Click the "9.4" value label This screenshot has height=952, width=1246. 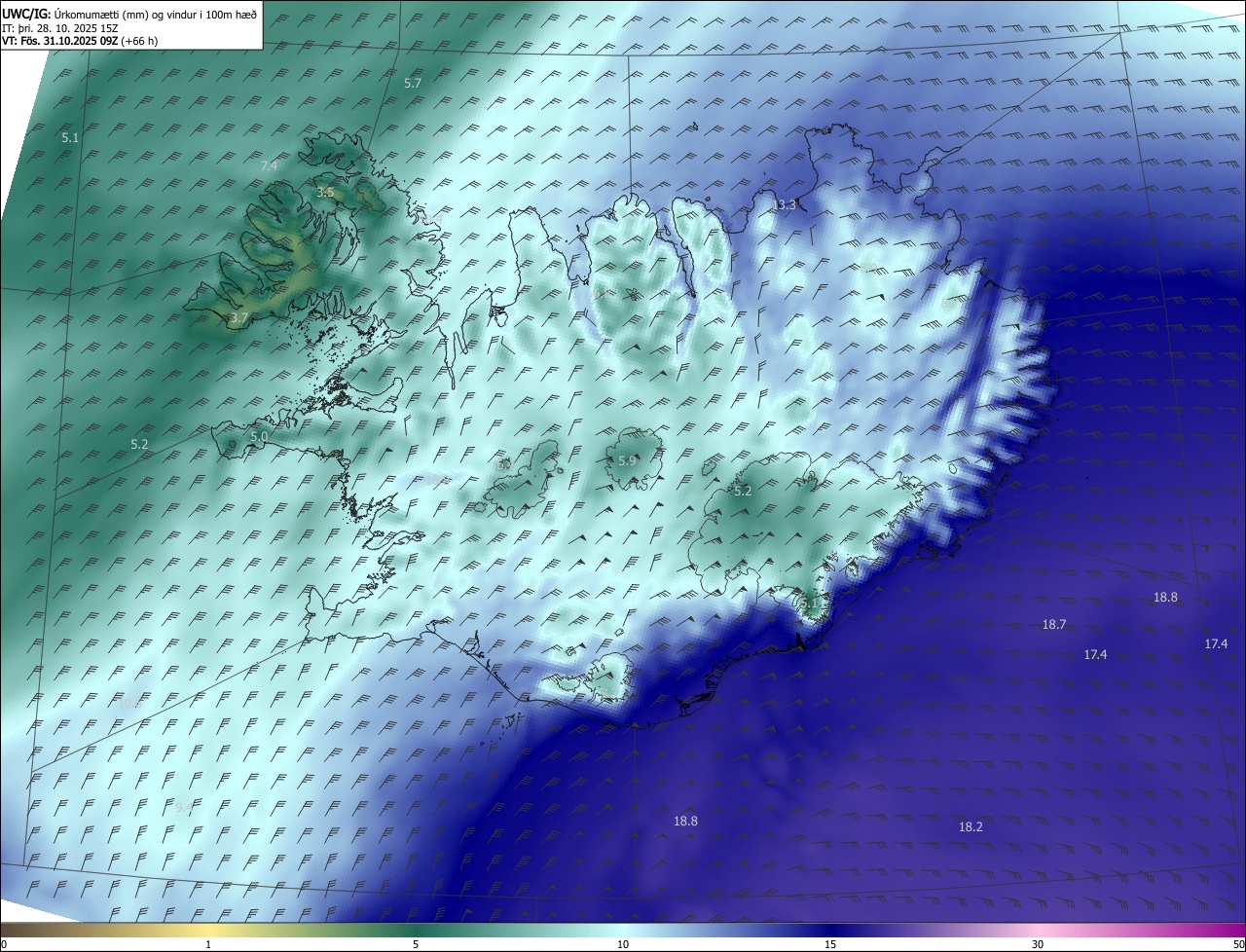(x=184, y=807)
